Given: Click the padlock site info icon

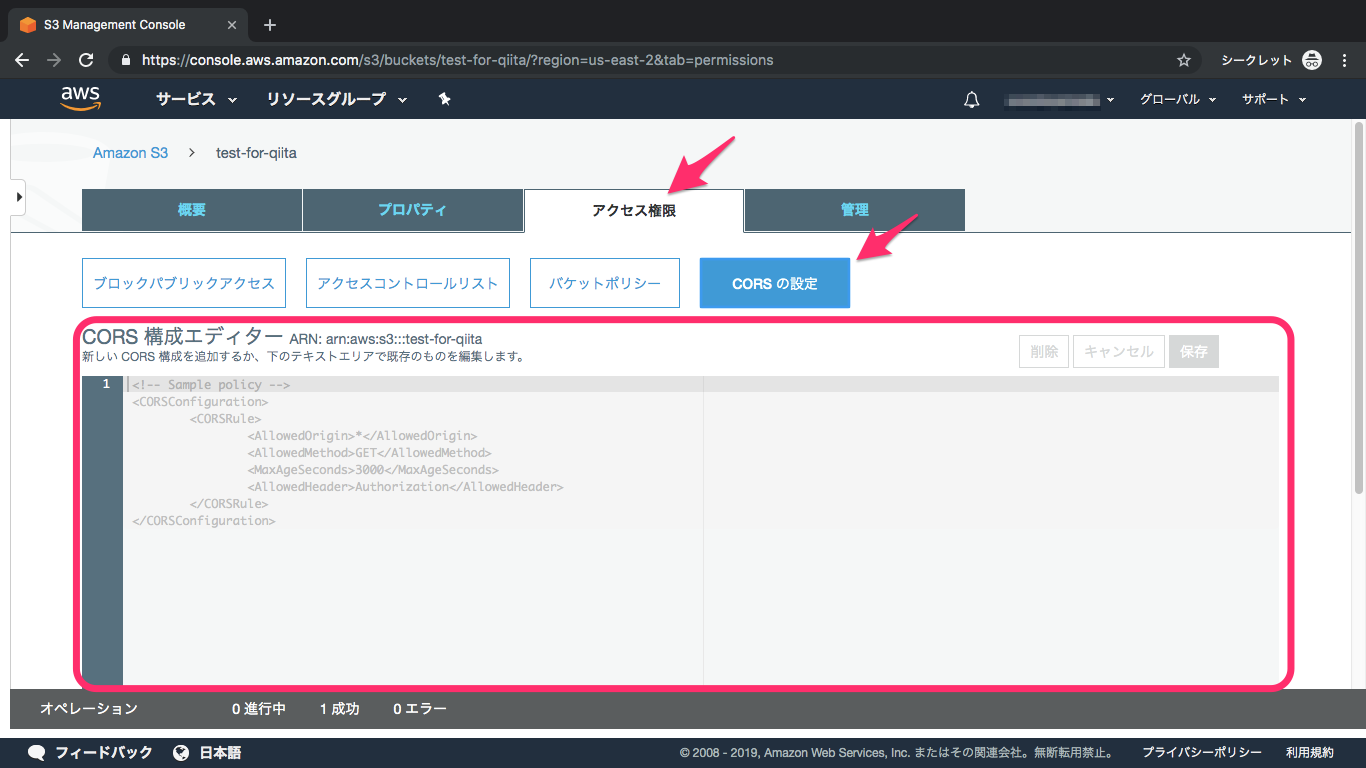Looking at the screenshot, I should pyautogui.click(x=125, y=60).
